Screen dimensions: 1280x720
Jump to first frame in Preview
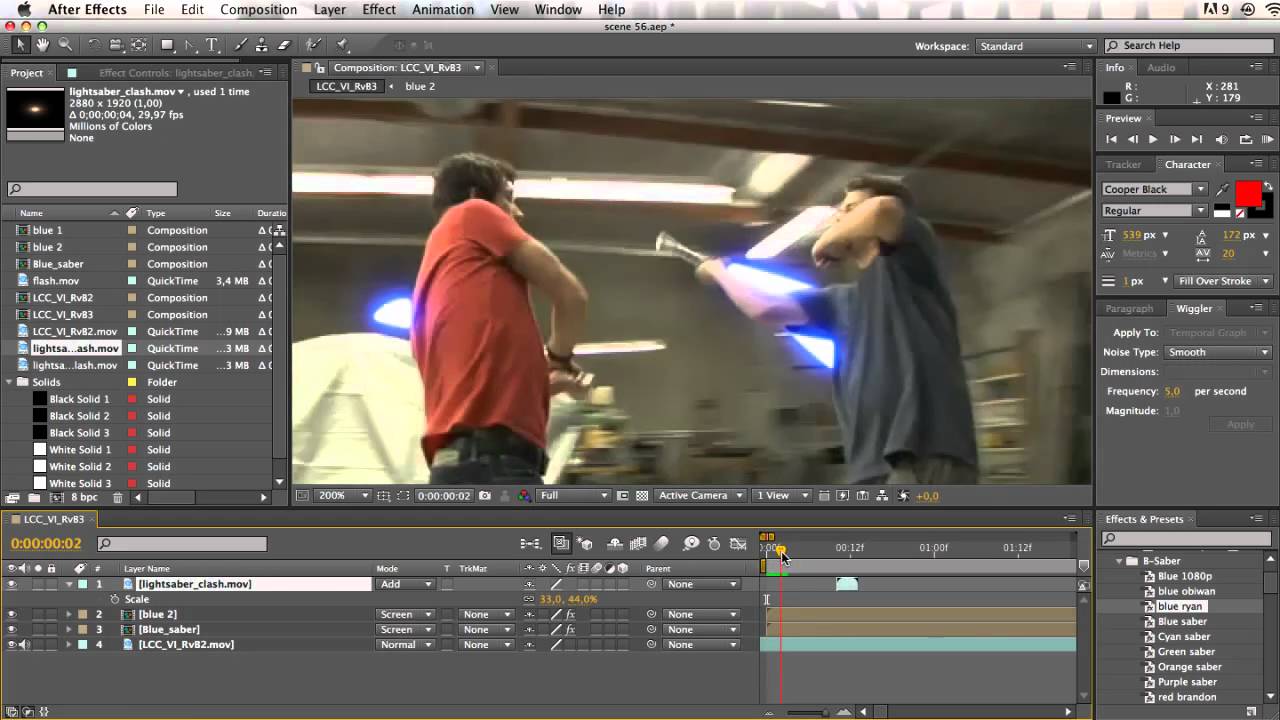point(1110,139)
